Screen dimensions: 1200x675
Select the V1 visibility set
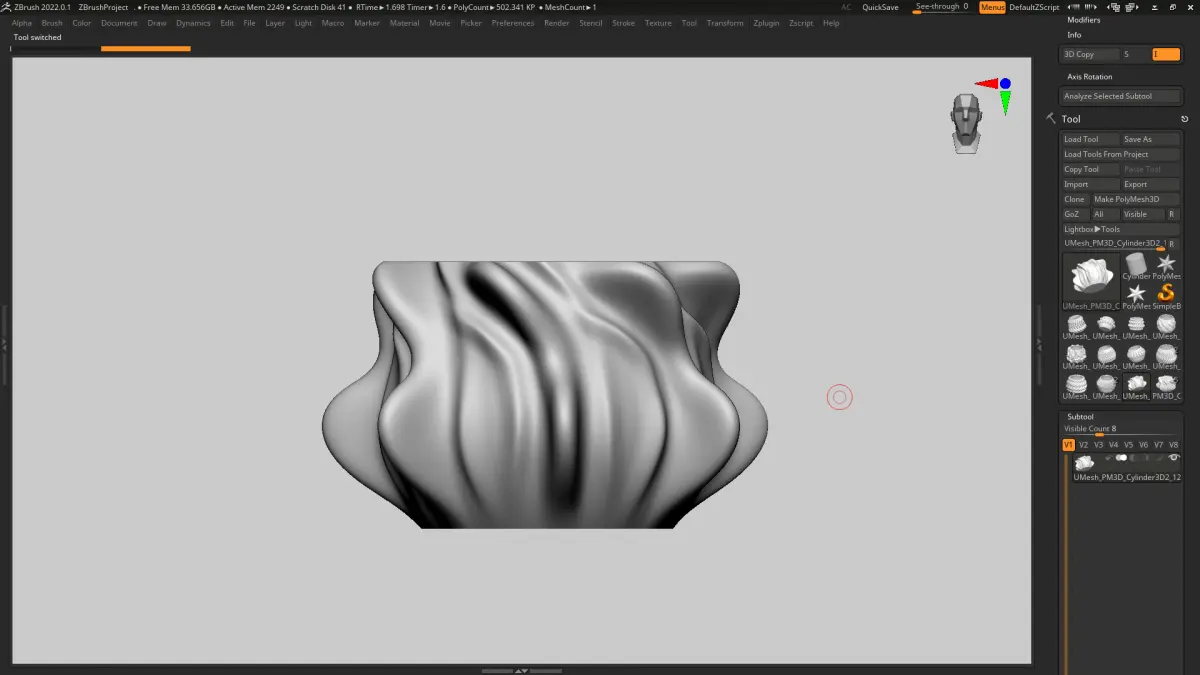[1068, 445]
